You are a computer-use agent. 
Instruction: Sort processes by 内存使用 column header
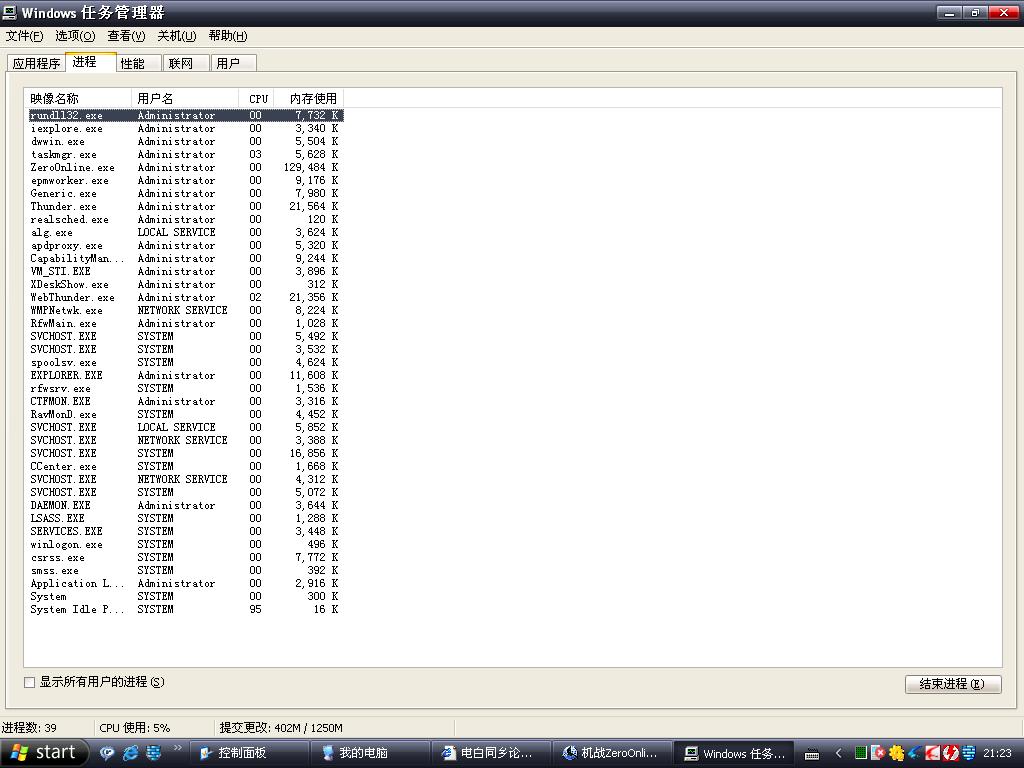click(312, 98)
